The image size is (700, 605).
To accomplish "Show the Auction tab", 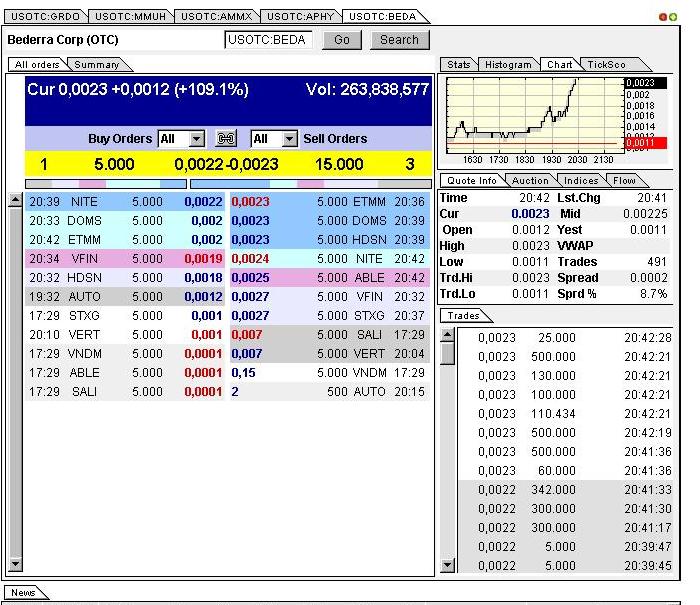I will (x=530, y=181).
